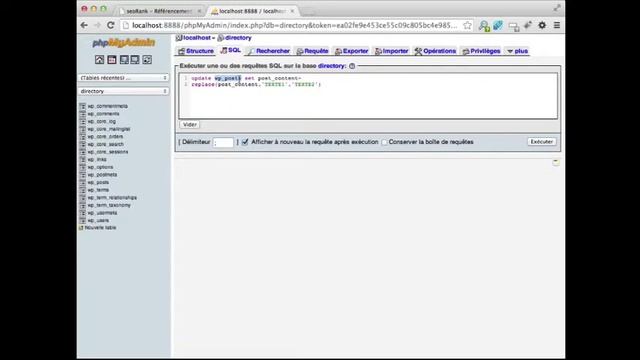640x360 pixels.
Task: Click the Vider button
Action: [x=190, y=124]
